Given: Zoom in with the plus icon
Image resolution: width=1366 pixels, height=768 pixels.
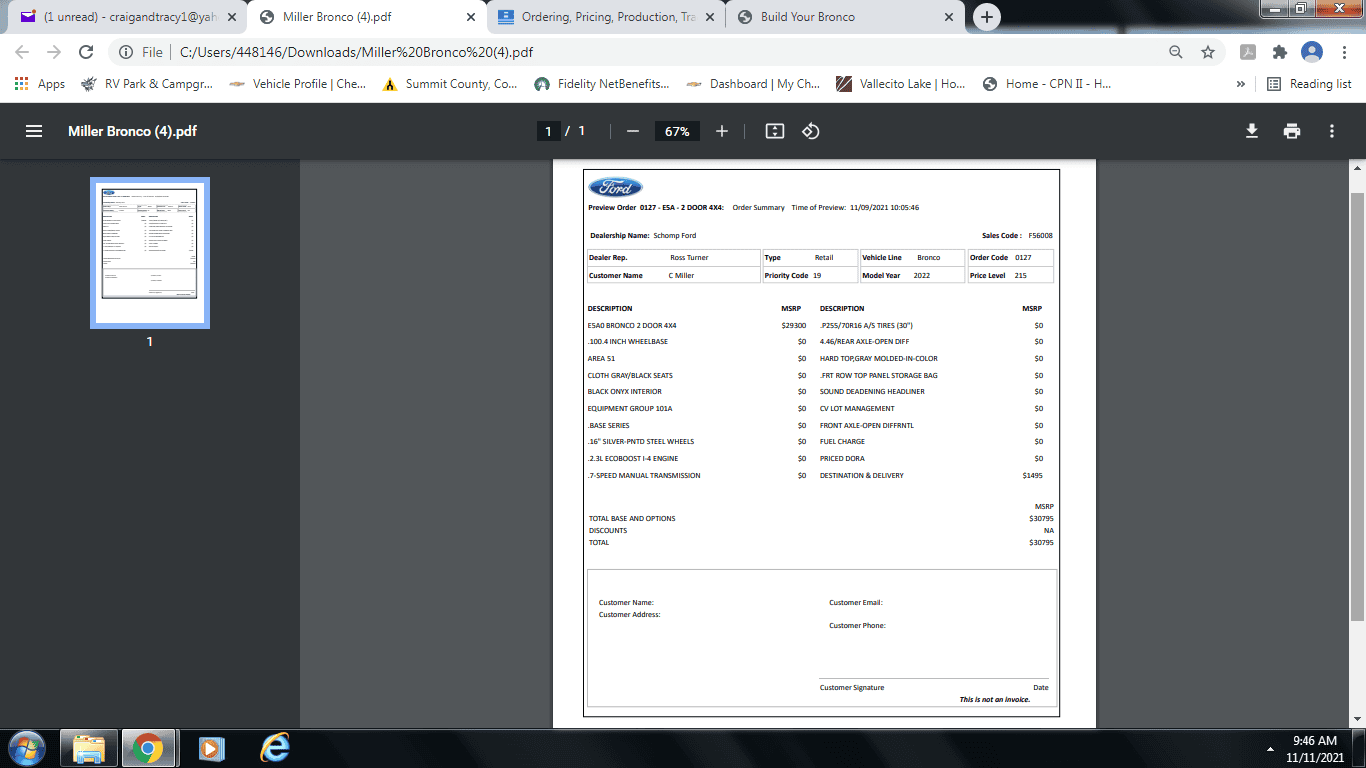Looking at the screenshot, I should tap(722, 131).
